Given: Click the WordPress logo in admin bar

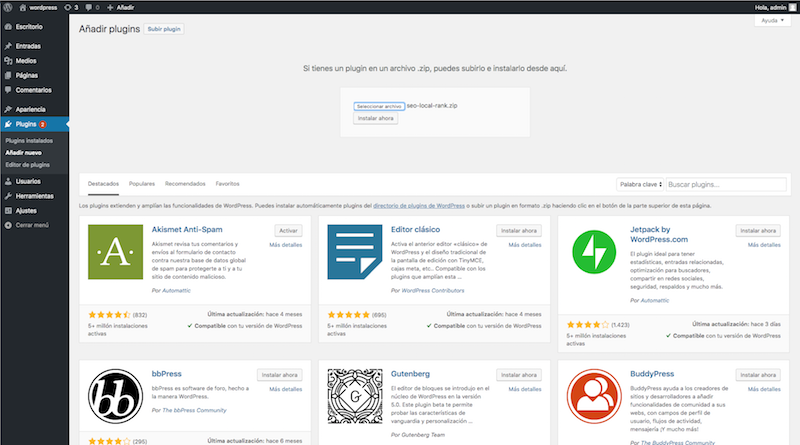Looking at the screenshot, I should [x=8, y=7].
